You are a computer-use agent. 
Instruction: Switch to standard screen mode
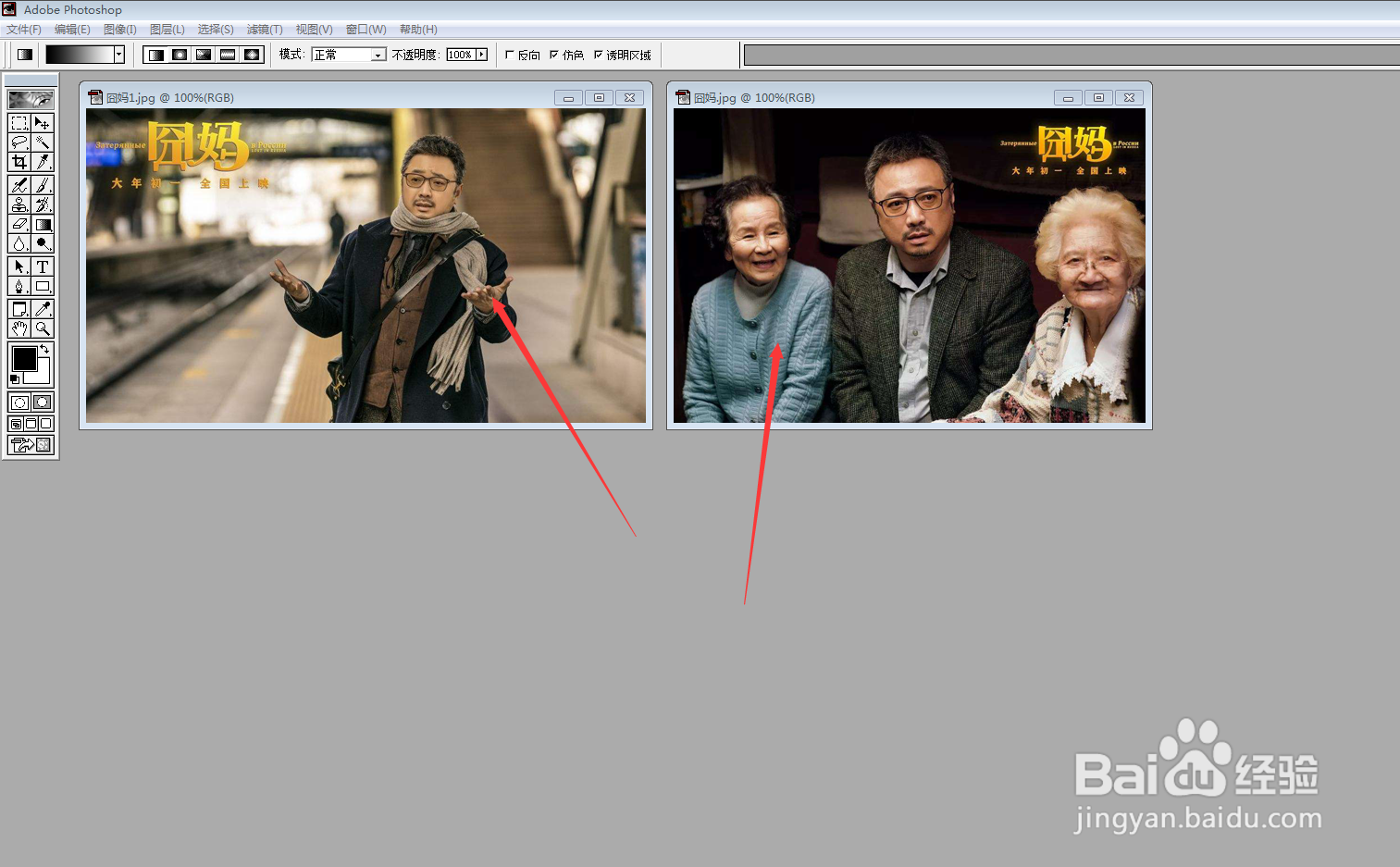point(16,424)
